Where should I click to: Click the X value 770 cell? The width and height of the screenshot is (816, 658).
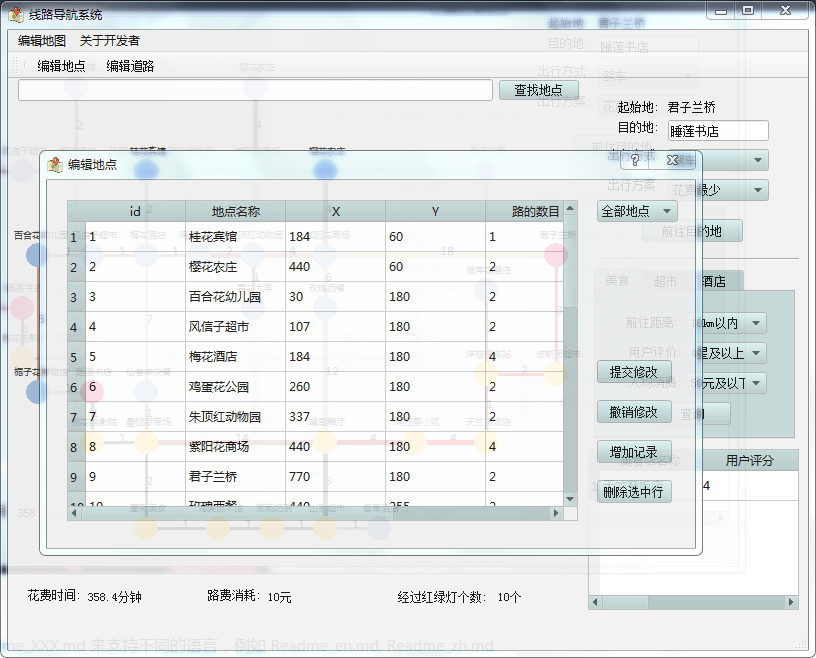tap(335, 477)
